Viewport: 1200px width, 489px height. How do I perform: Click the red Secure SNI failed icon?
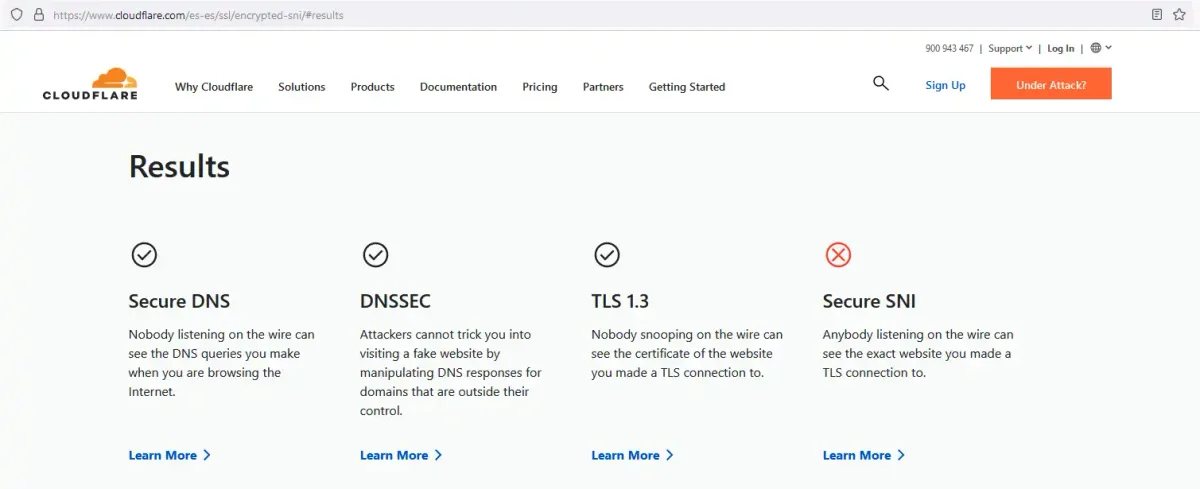838,255
